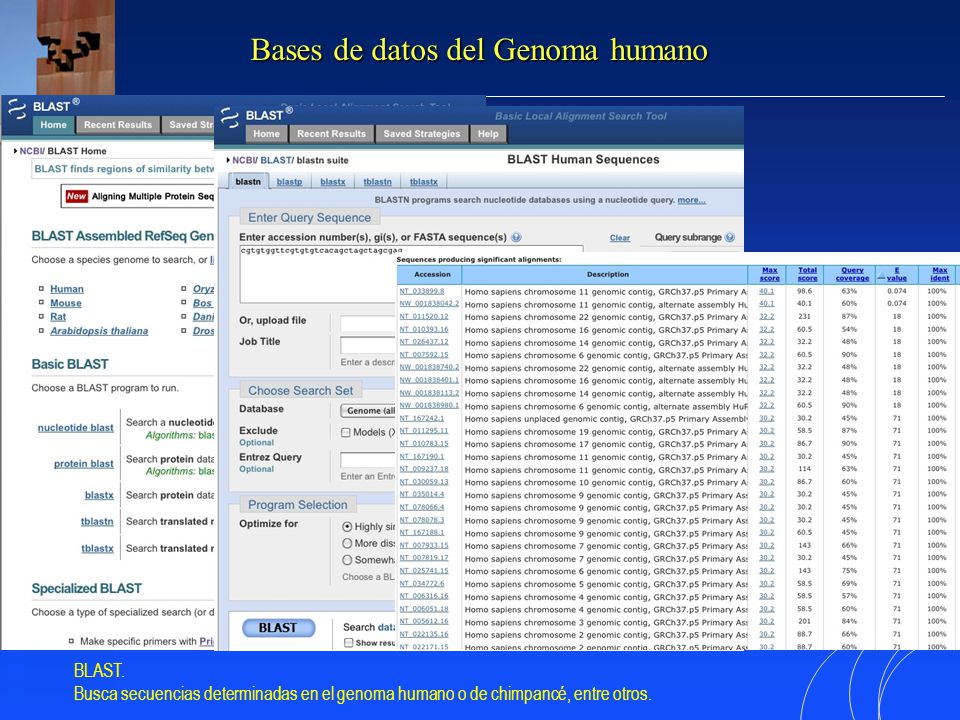Click max score 40.1 in NT_033899.8 row

767,291
